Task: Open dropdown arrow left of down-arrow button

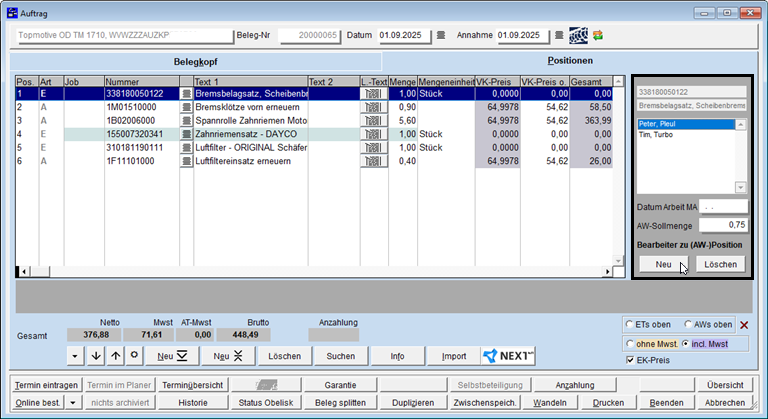Action: click(x=75, y=356)
